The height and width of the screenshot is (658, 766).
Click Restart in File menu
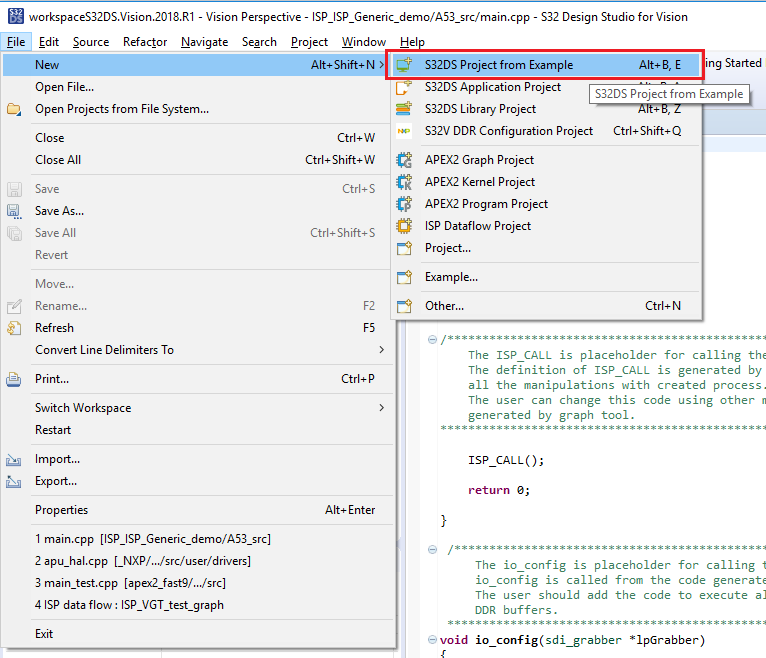tap(198, 430)
